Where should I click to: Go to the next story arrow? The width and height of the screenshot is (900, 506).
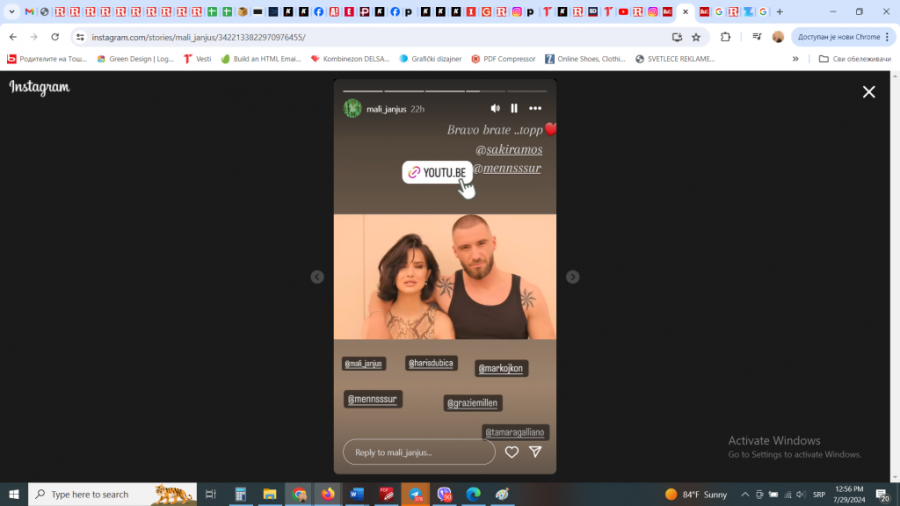[x=572, y=277]
